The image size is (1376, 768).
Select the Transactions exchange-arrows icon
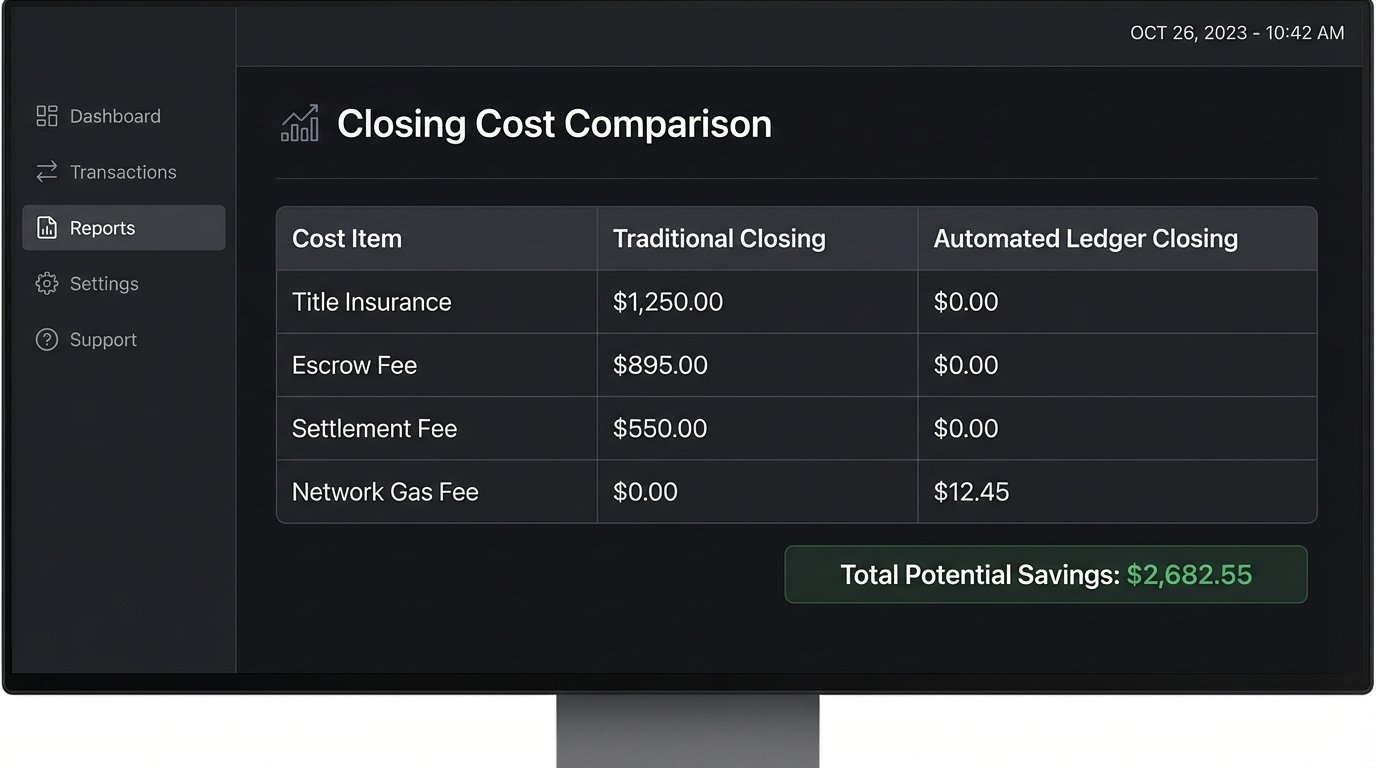(x=46, y=172)
